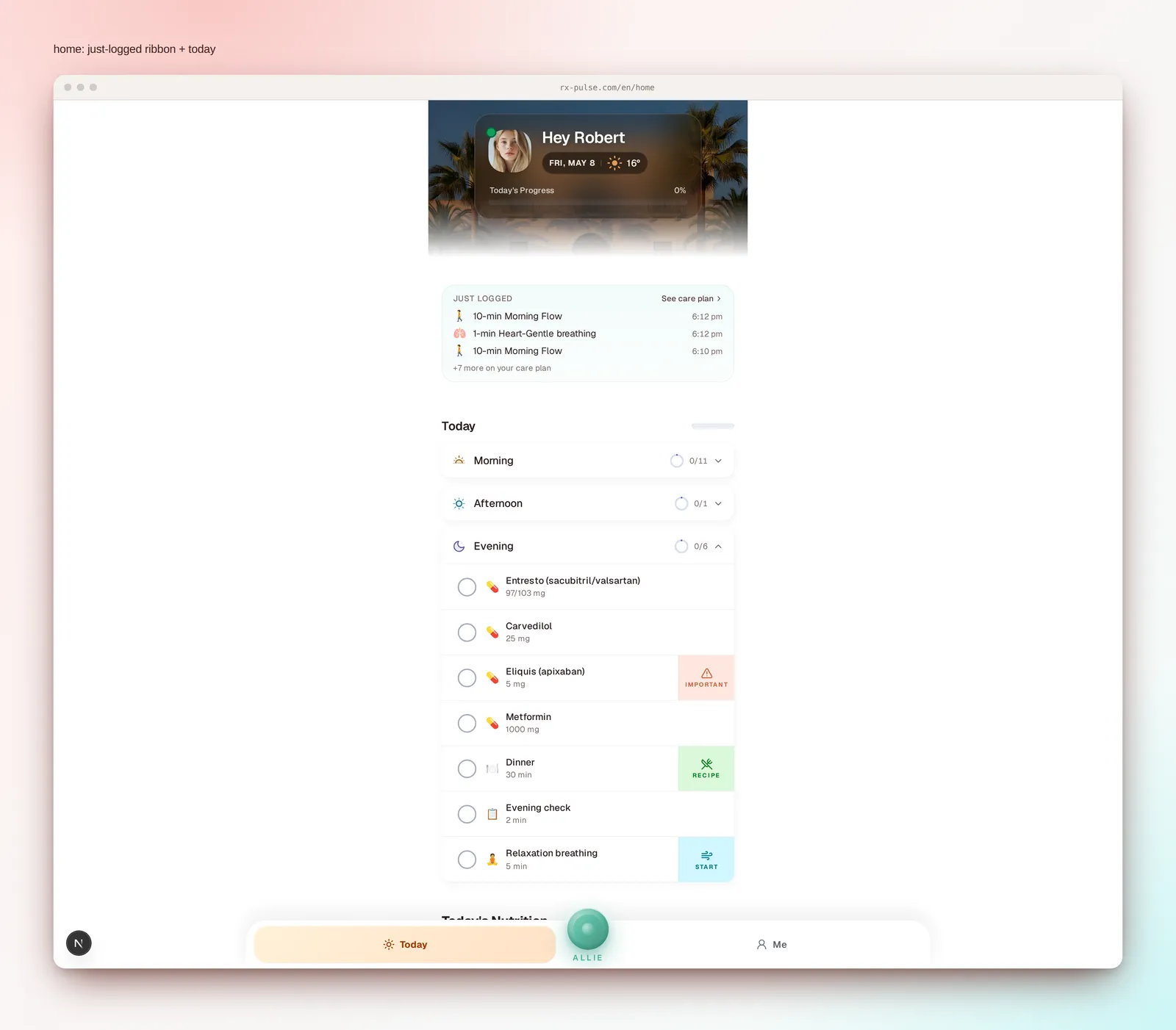Click the '+7 more on your care plan' text

(x=502, y=369)
